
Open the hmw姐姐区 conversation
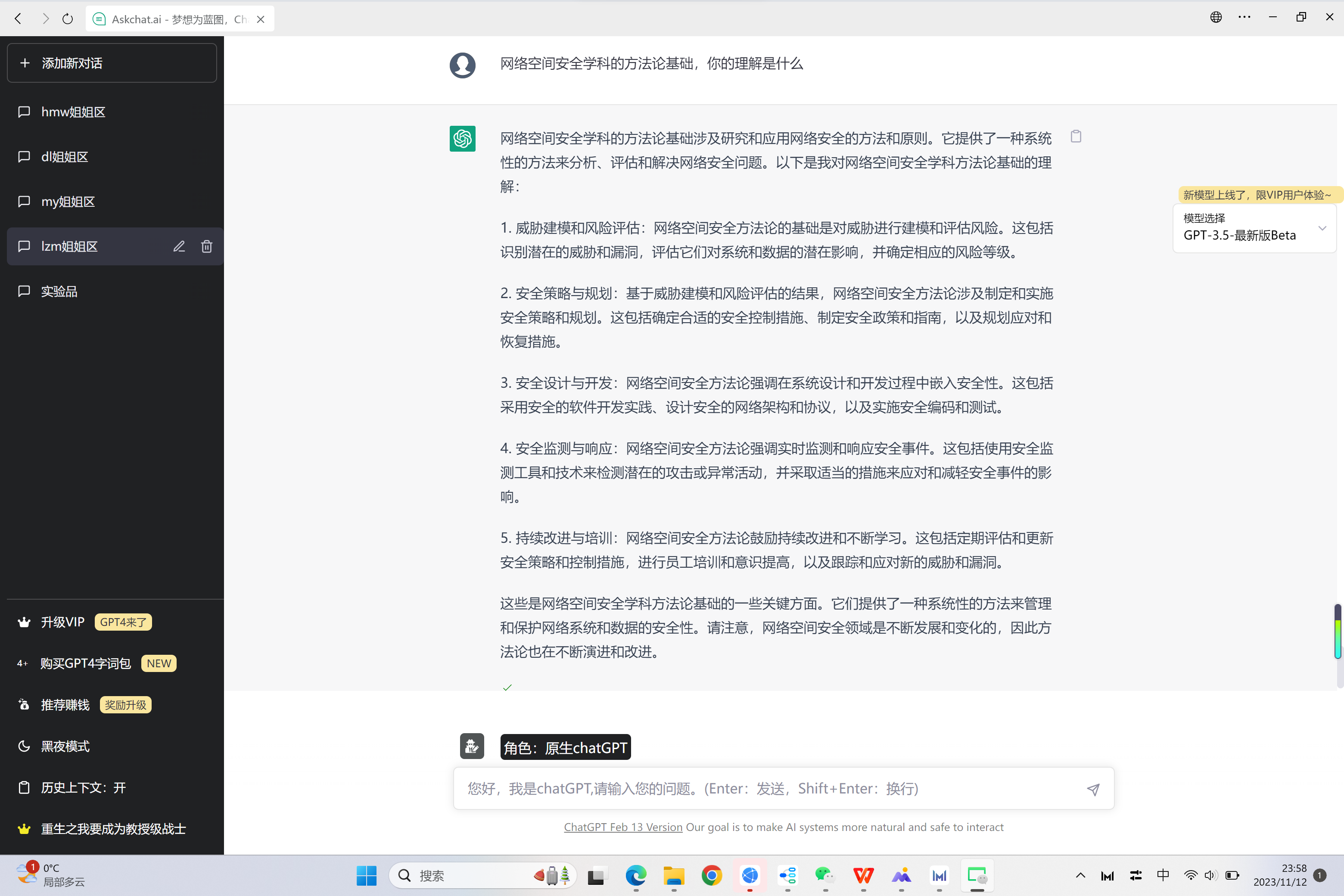click(73, 112)
